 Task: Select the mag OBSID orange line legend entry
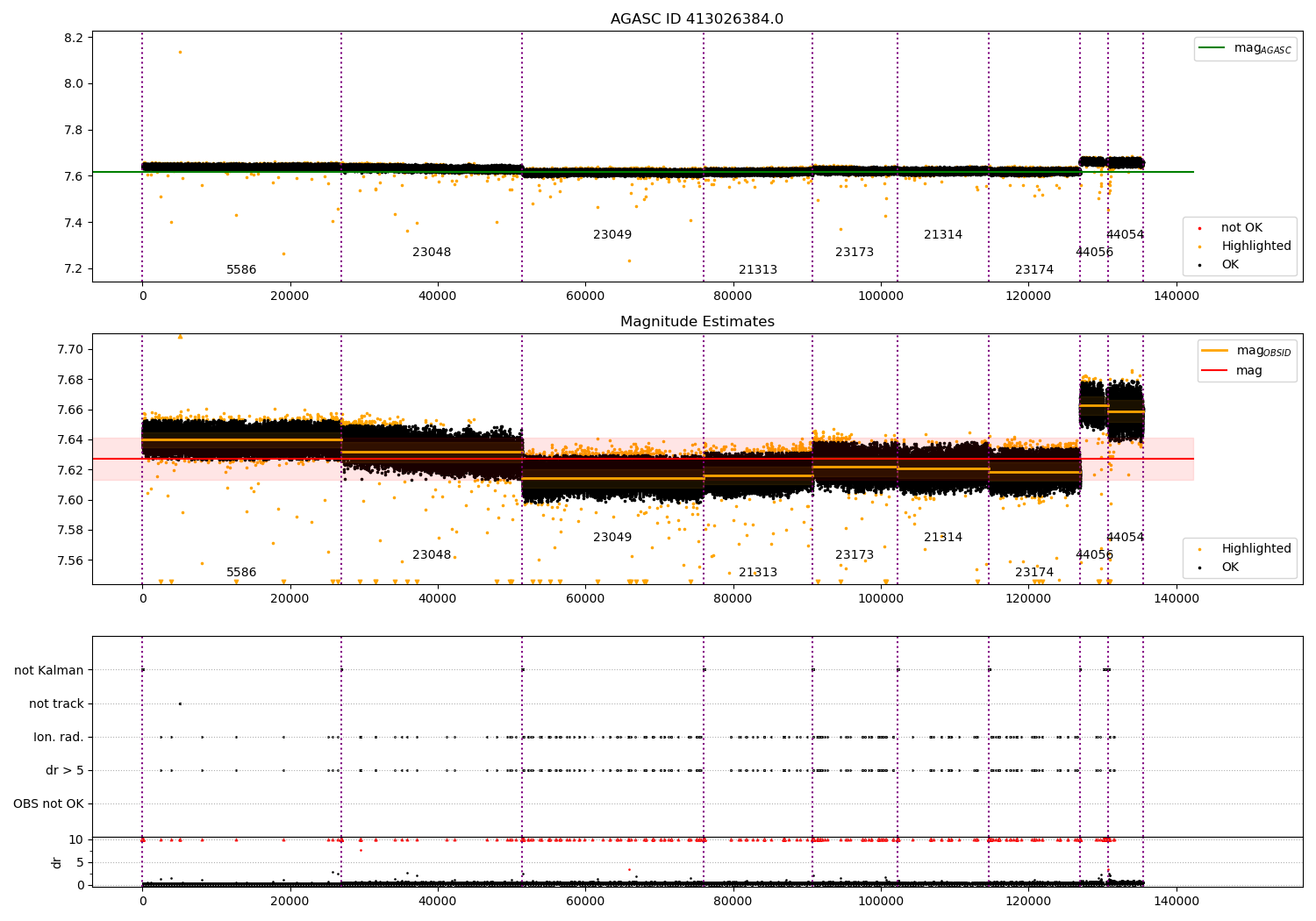[x=1247, y=351]
